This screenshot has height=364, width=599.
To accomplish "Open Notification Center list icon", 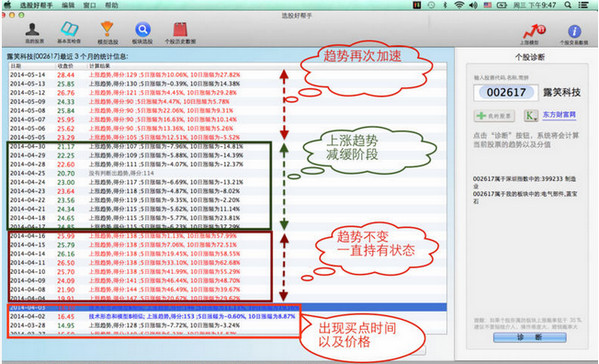I will click(x=583, y=5).
